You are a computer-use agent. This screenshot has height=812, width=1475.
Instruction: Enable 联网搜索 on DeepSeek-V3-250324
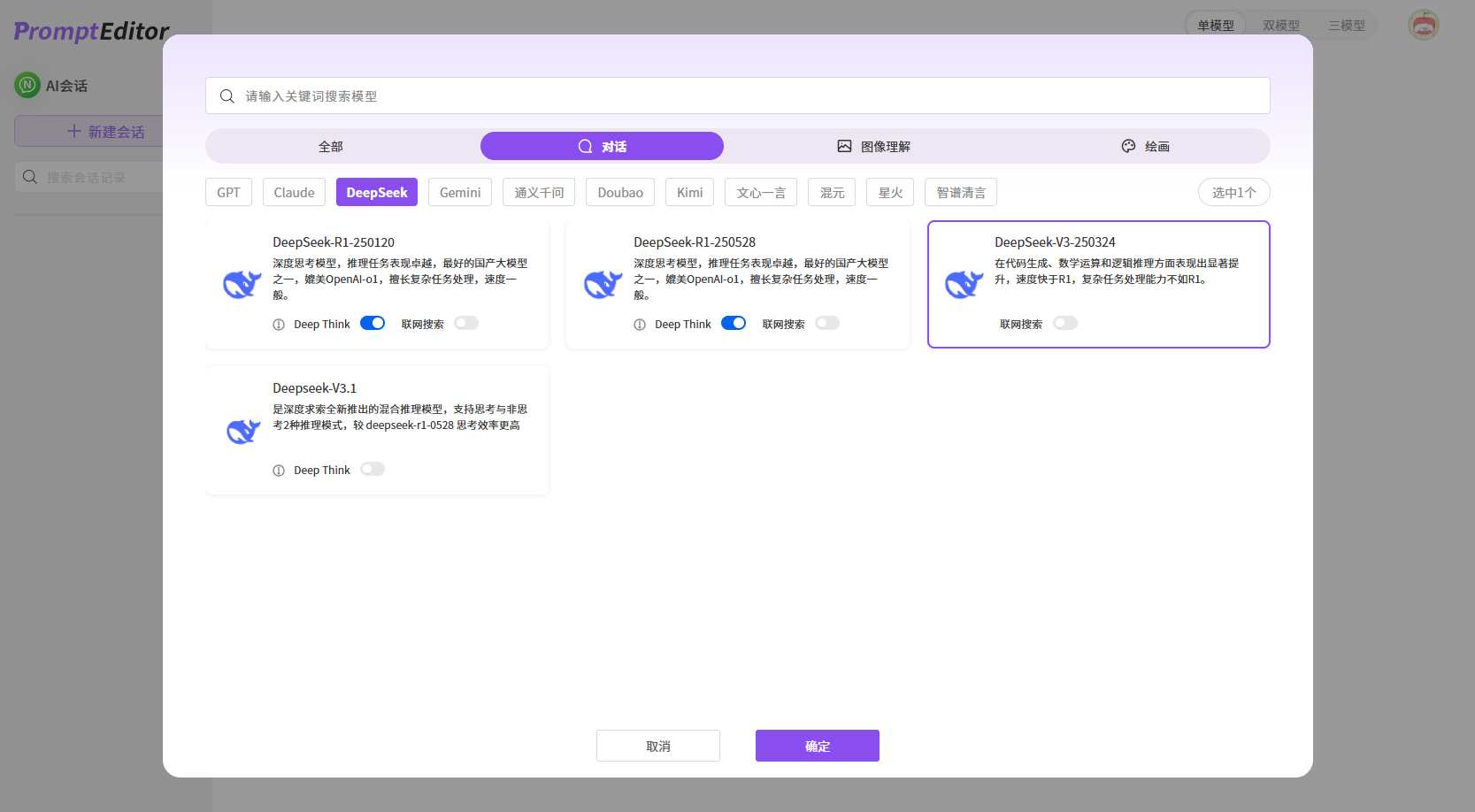coord(1065,323)
